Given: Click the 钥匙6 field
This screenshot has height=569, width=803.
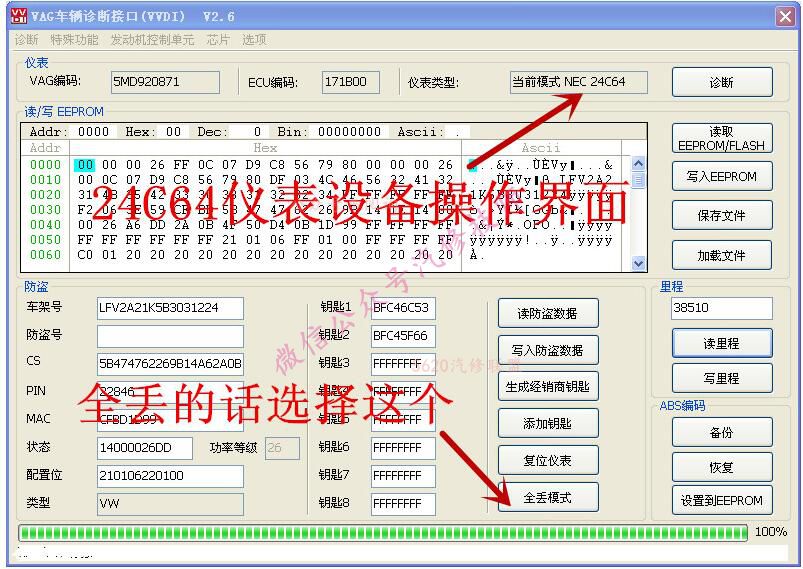Looking at the screenshot, I should pos(404,448).
